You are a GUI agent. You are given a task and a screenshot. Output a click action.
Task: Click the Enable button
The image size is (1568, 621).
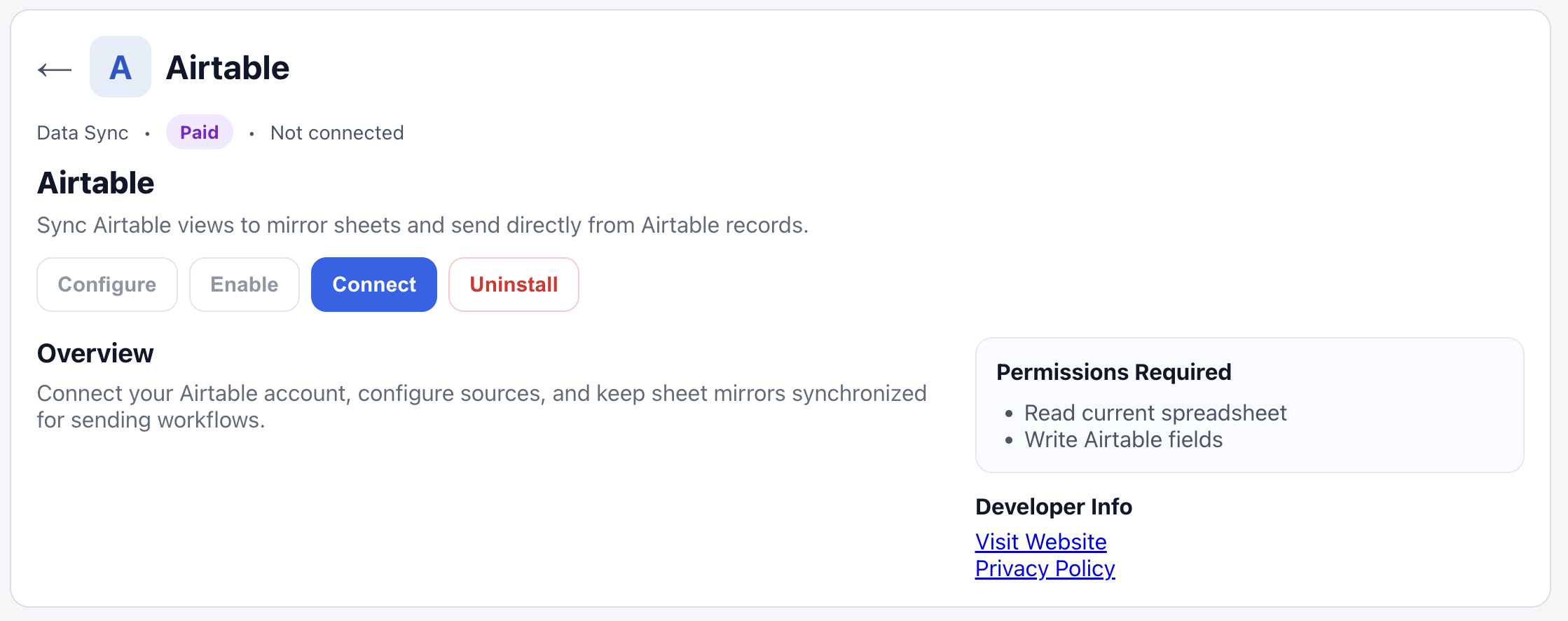[x=245, y=285]
